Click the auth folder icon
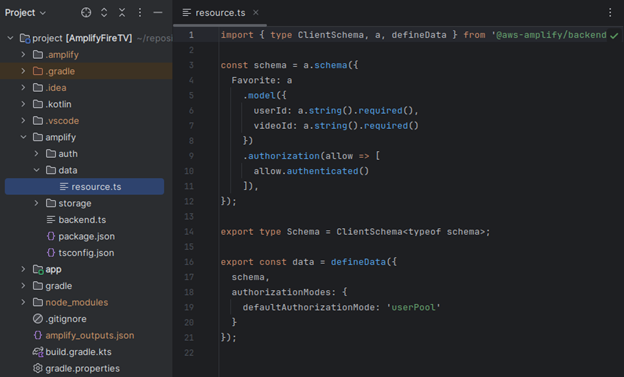624x377 pixels. click(51, 154)
